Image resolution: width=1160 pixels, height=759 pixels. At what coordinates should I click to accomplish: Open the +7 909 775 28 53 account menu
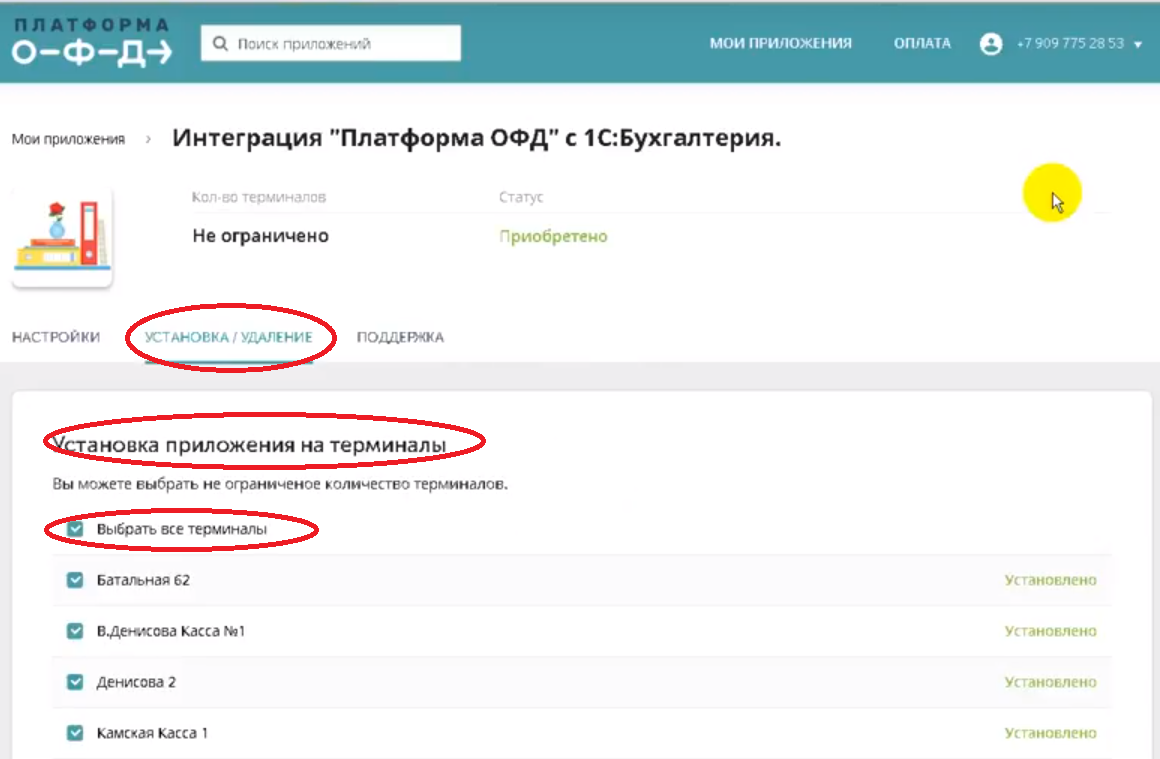(x=1070, y=43)
